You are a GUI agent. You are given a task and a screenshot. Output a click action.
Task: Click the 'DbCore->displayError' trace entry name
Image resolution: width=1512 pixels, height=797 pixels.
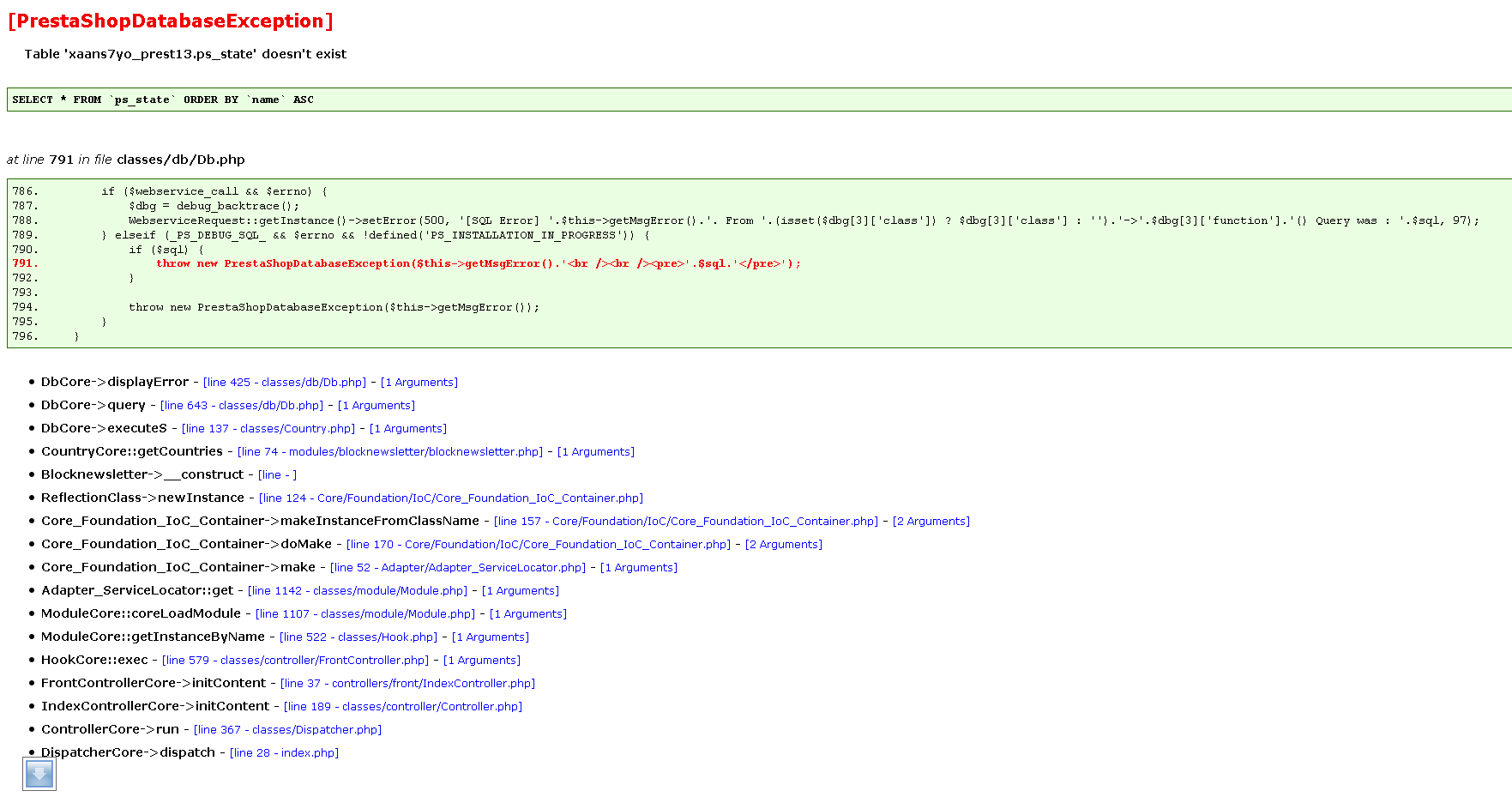click(115, 382)
